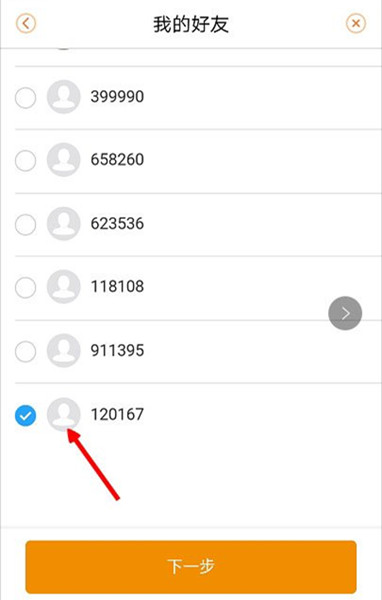Tap the gray floating right-arrow button

(x=345, y=313)
